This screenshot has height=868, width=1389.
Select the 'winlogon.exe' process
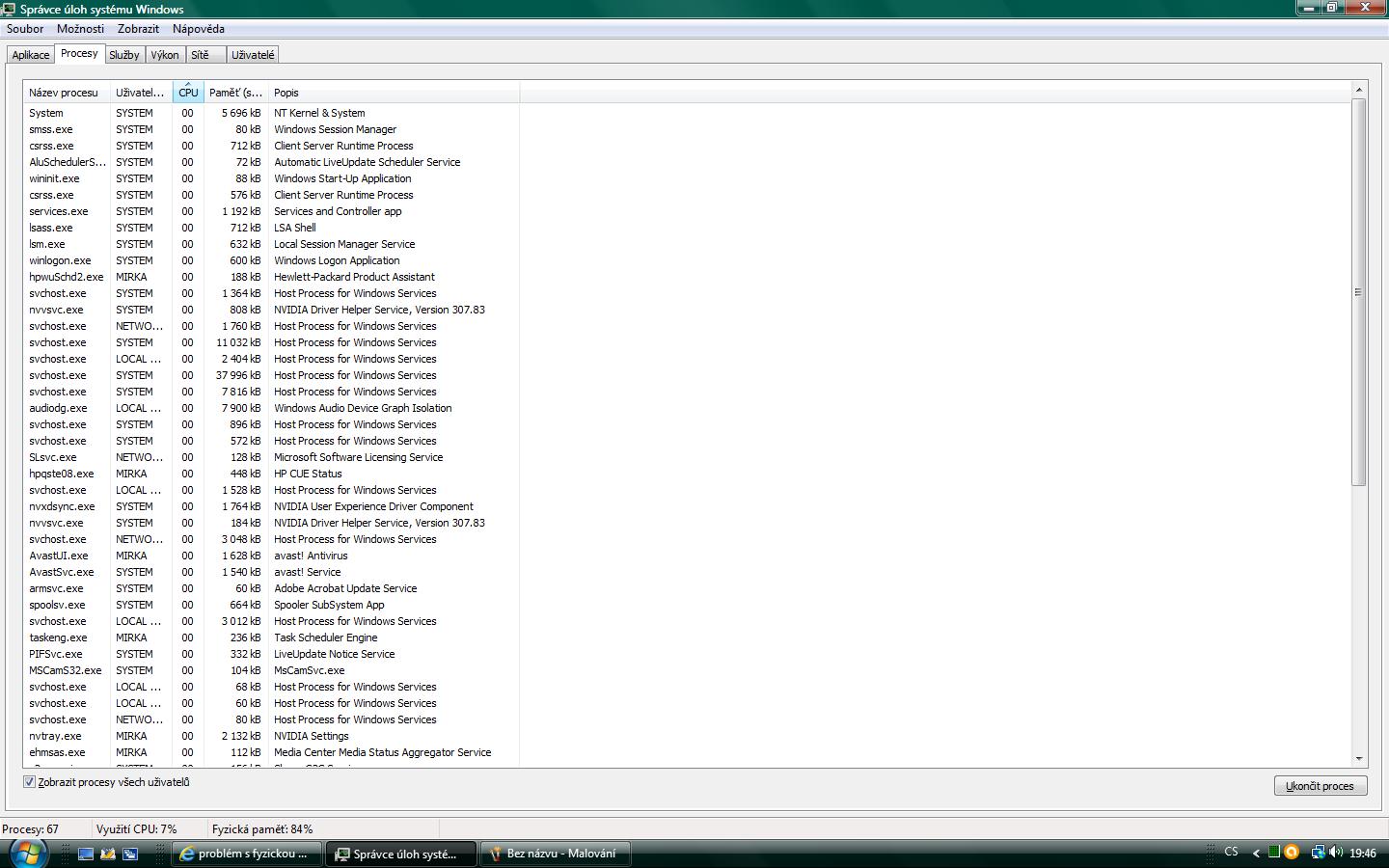pyautogui.click(x=271, y=260)
